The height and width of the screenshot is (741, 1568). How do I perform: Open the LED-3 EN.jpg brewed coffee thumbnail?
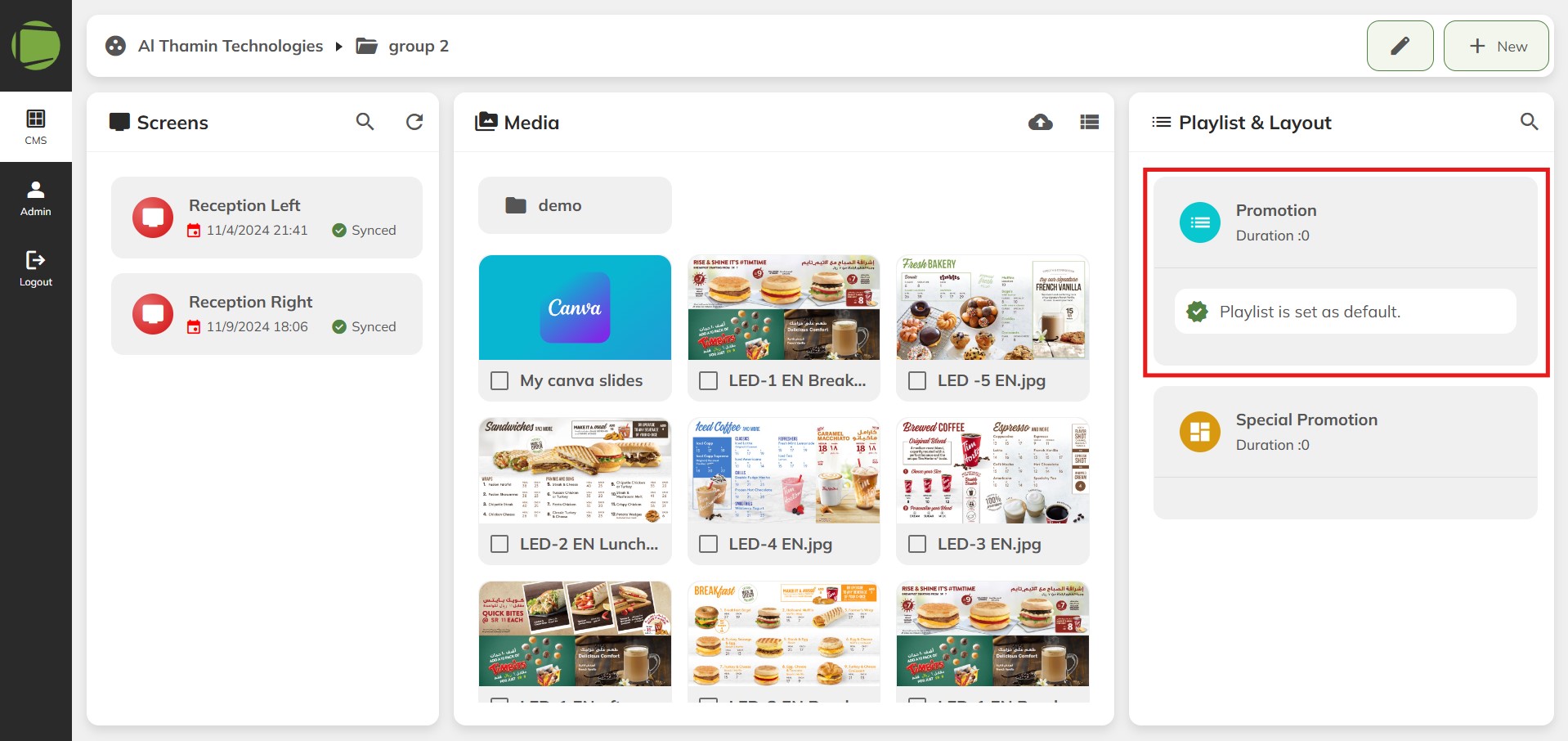click(x=992, y=471)
